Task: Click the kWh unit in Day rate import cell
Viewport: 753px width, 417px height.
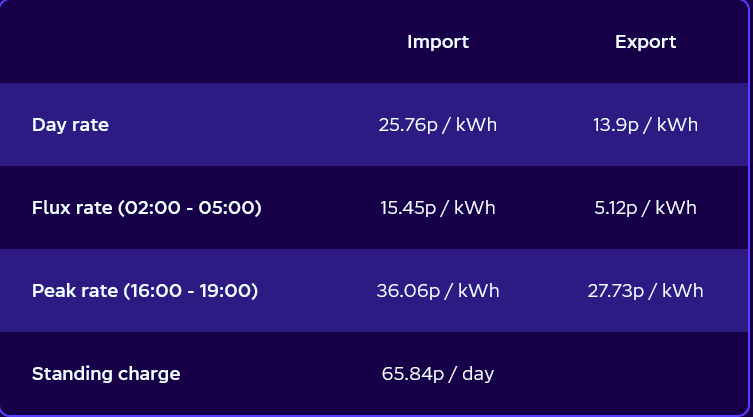Action: coord(476,125)
